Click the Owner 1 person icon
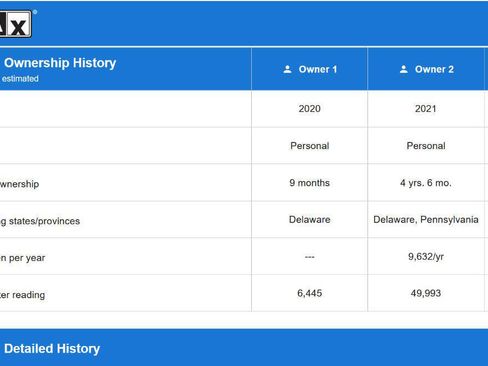The width and height of the screenshot is (488, 366). coord(287,69)
